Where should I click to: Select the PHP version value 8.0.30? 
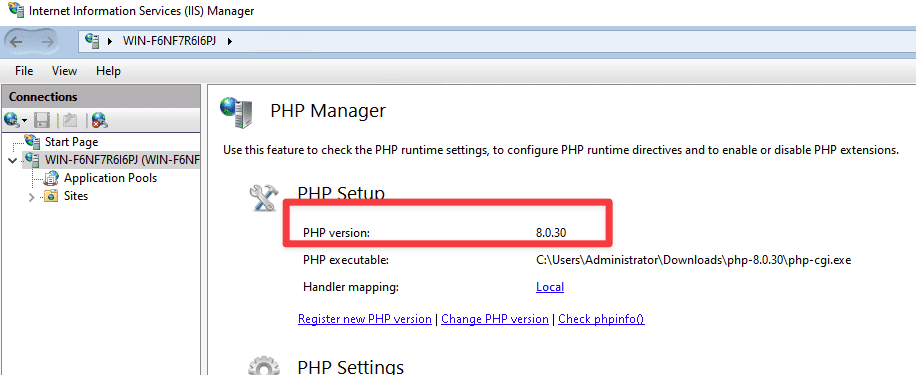[551, 232]
